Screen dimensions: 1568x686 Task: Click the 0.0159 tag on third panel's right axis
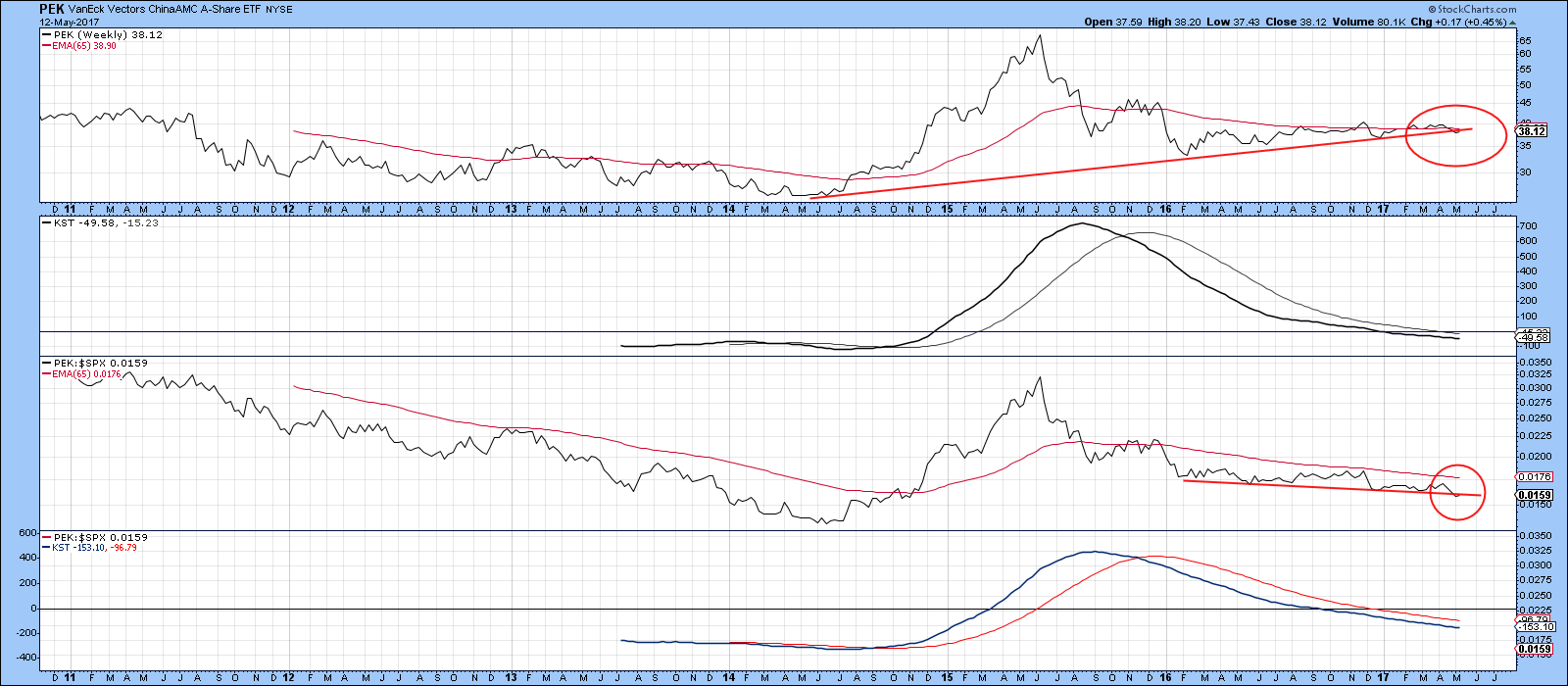click(1533, 495)
